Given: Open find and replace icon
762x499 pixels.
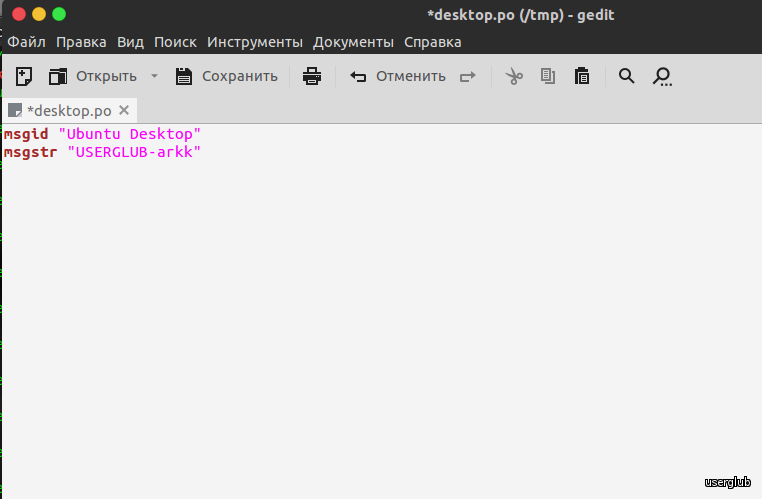Looking at the screenshot, I should (x=662, y=77).
